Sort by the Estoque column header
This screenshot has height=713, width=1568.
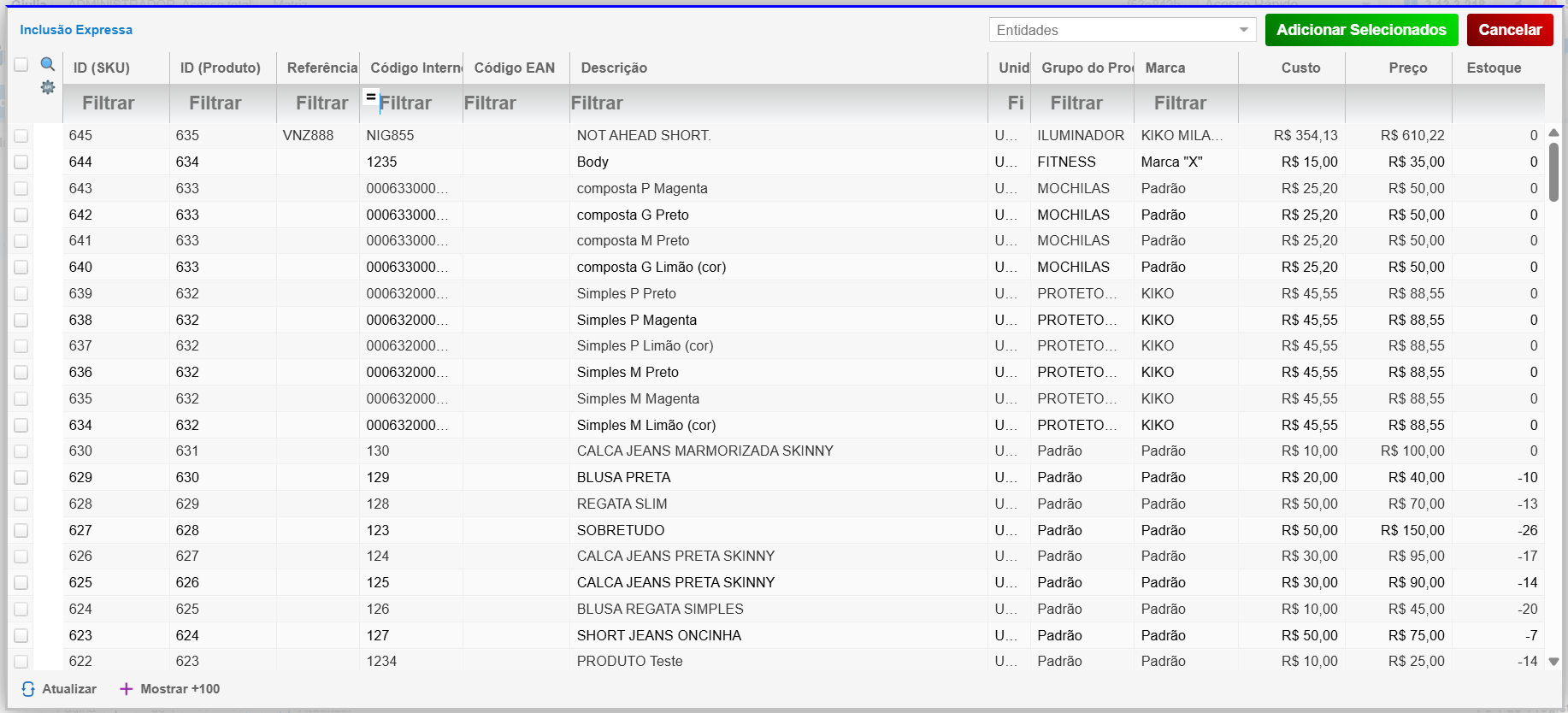tap(1494, 68)
